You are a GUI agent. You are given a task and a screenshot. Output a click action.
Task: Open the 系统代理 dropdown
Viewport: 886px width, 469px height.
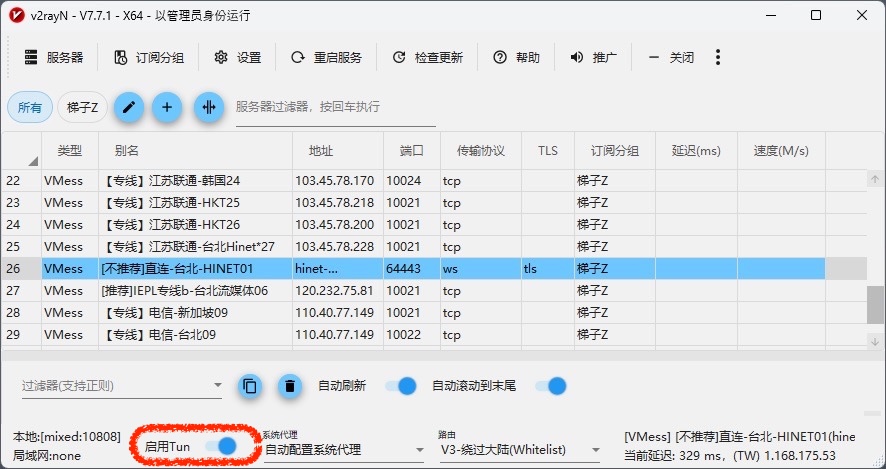[343, 450]
